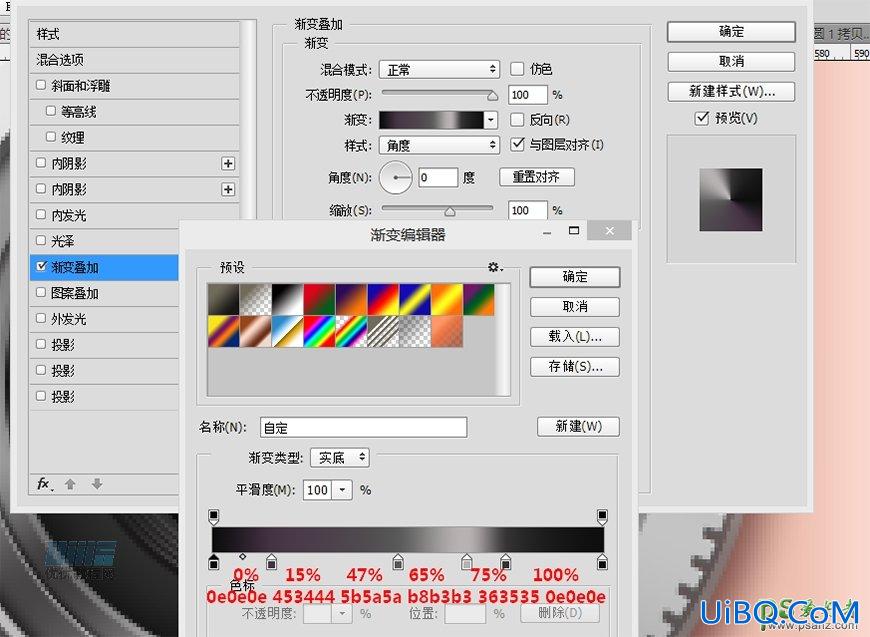Viewport: 870px width, 637px height.
Task: Toggle the 仿色 dither checkbox
Action: tap(517, 69)
